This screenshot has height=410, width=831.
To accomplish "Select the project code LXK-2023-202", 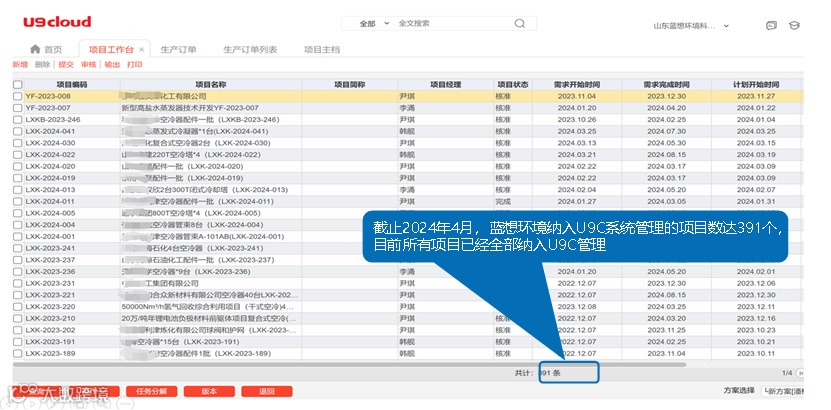I will pyautogui.click(x=50, y=330).
